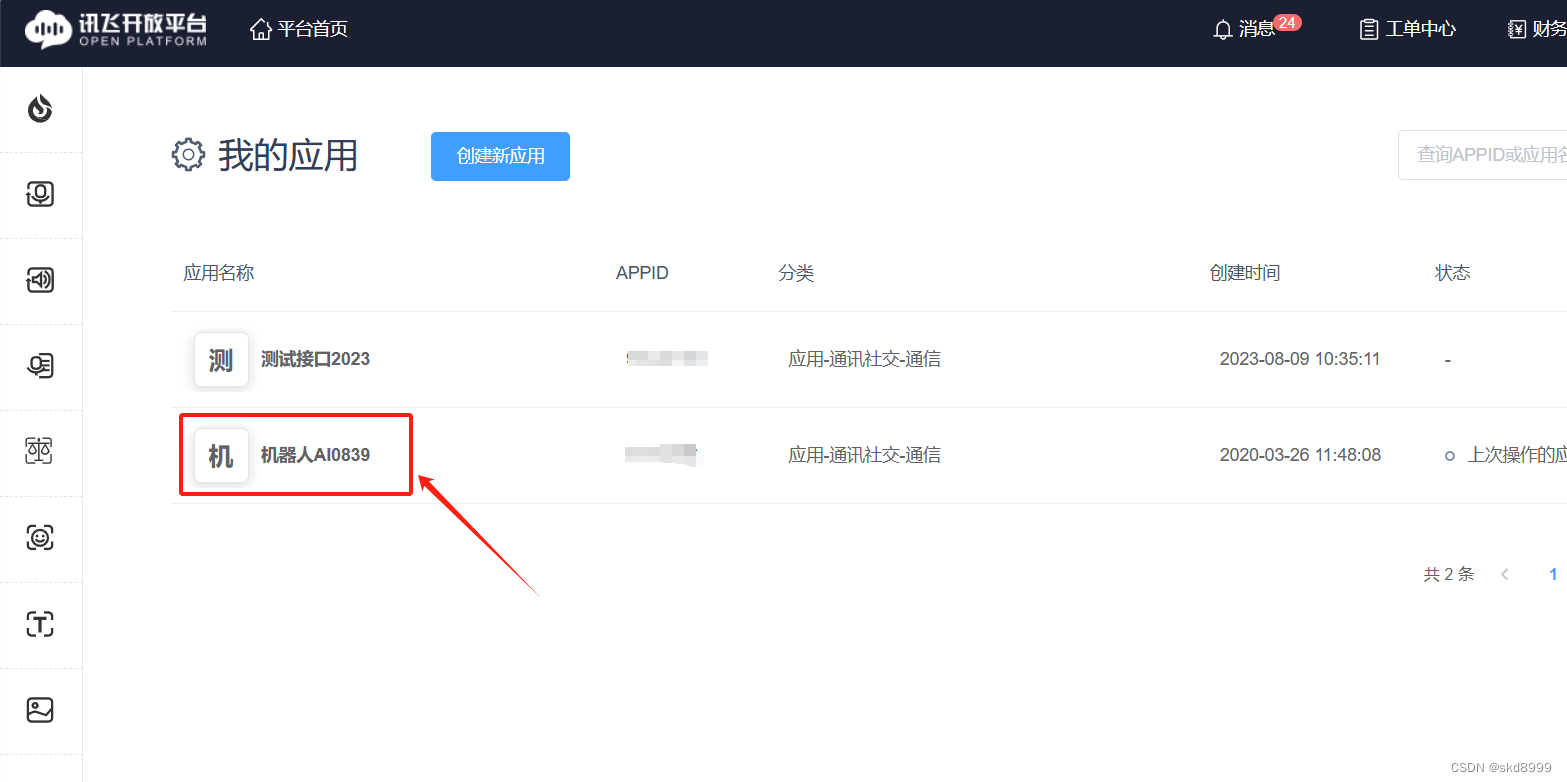The width and height of the screenshot is (1567, 782).
Task: Click the blurred APPID of 机器人AI0839
Action: tap(662, 455)
